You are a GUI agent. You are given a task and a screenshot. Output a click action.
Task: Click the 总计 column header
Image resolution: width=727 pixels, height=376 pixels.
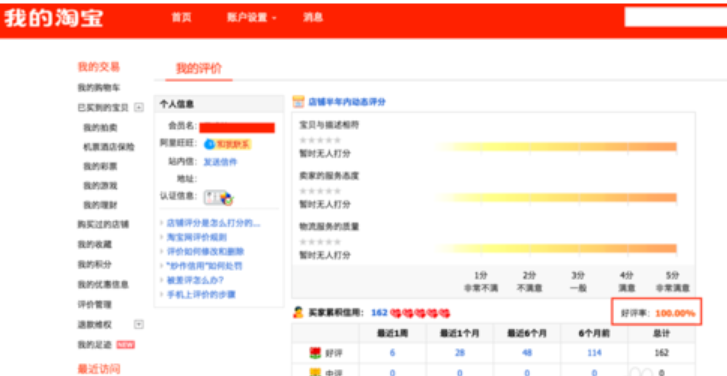662,334
